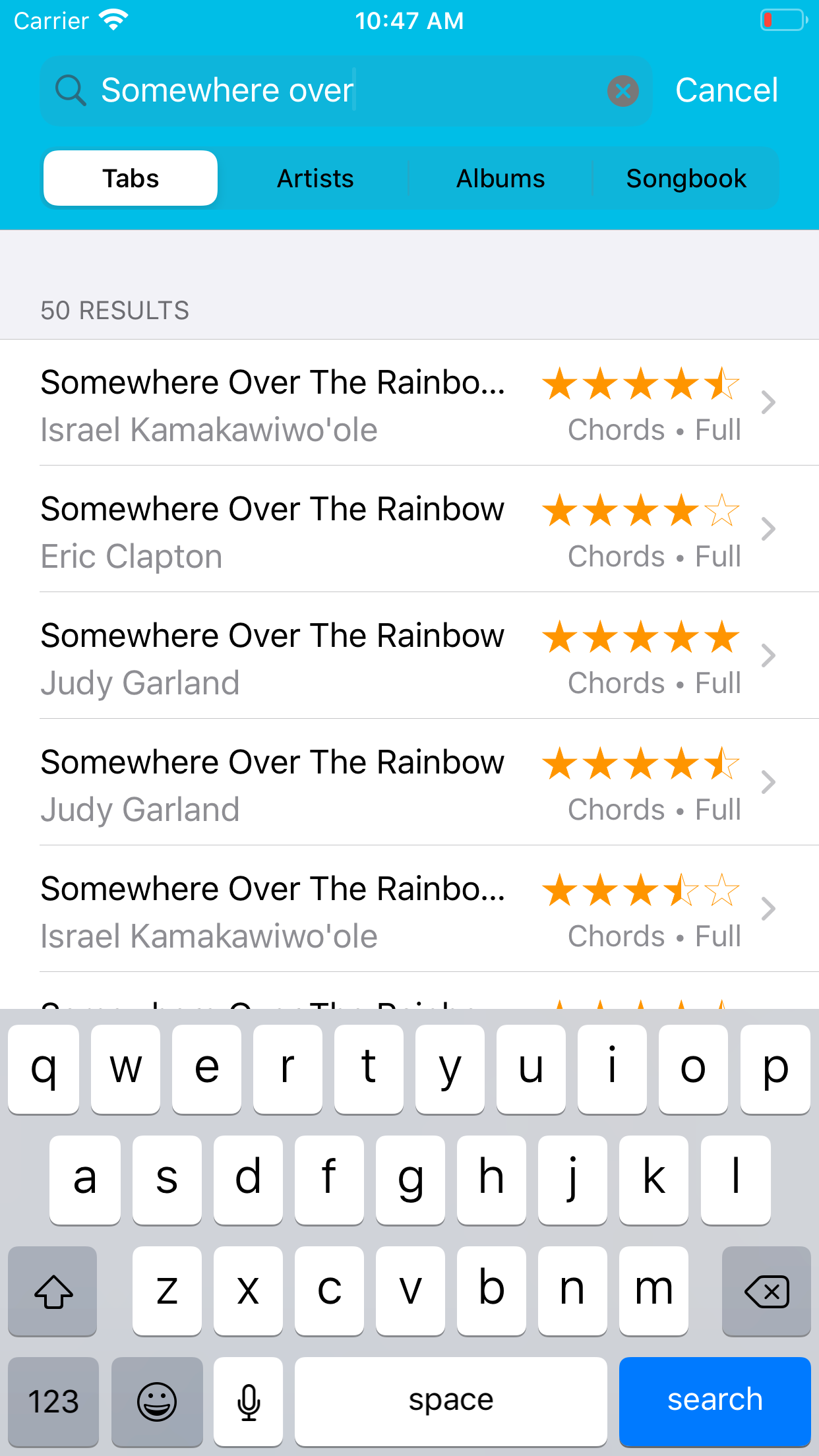Tap the star rating of Eric Clapton result
Viewport: 819px width, 1456px height.
(640, 511)
